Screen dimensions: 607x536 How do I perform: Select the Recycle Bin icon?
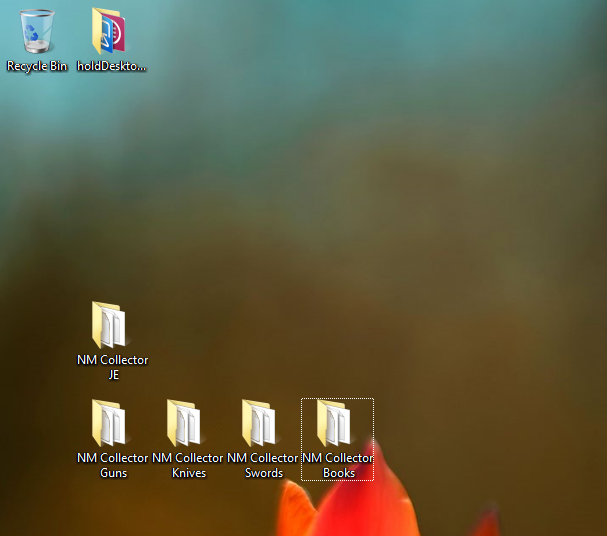tap(37, 31)
